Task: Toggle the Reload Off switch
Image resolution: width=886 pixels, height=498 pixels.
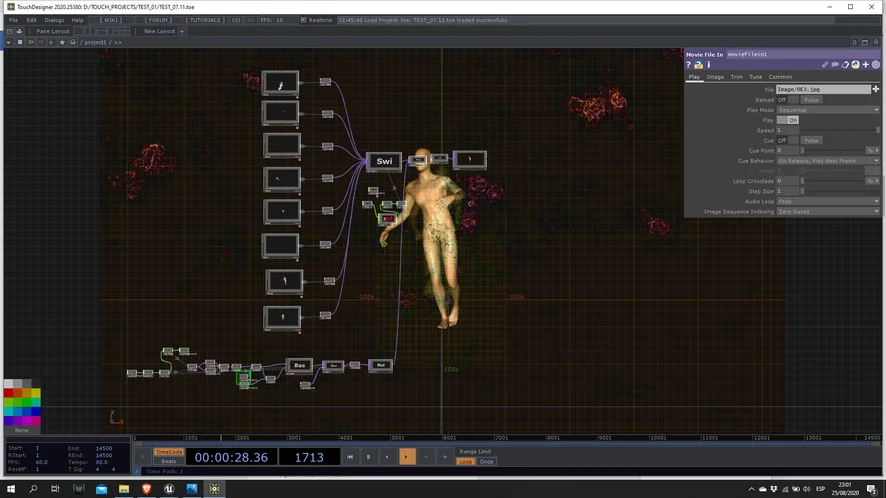Action: click(785, 99)
